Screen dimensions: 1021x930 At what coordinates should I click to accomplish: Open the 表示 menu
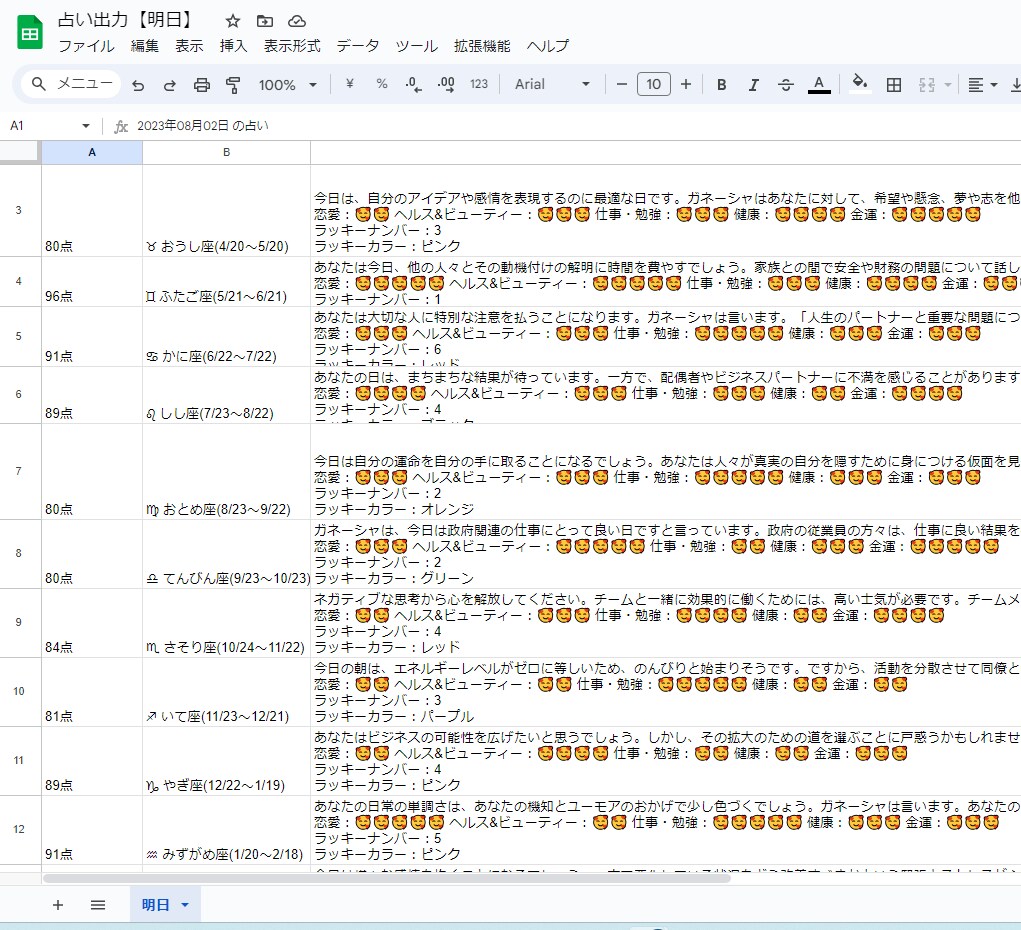pos(189,46)
